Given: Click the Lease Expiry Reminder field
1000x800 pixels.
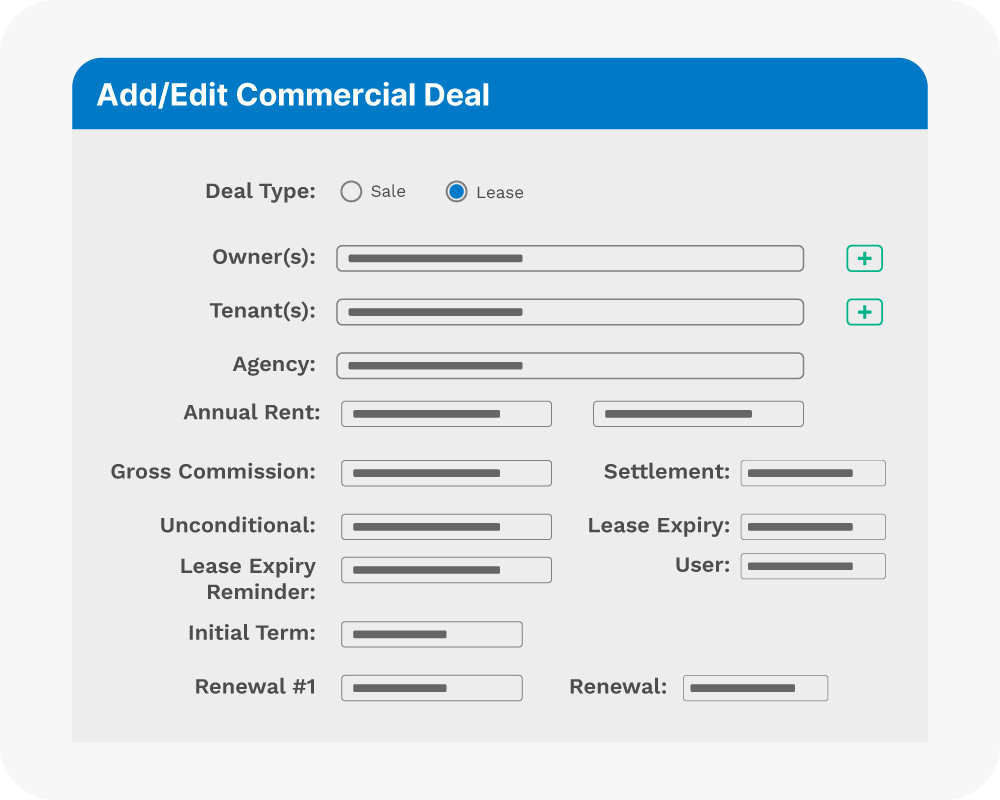Looking at the screenshot, I should pos(446,570).
